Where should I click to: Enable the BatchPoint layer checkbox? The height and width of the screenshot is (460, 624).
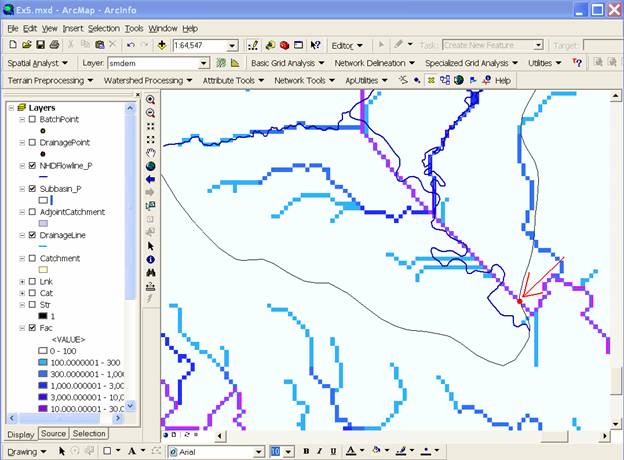click(33, 119)
